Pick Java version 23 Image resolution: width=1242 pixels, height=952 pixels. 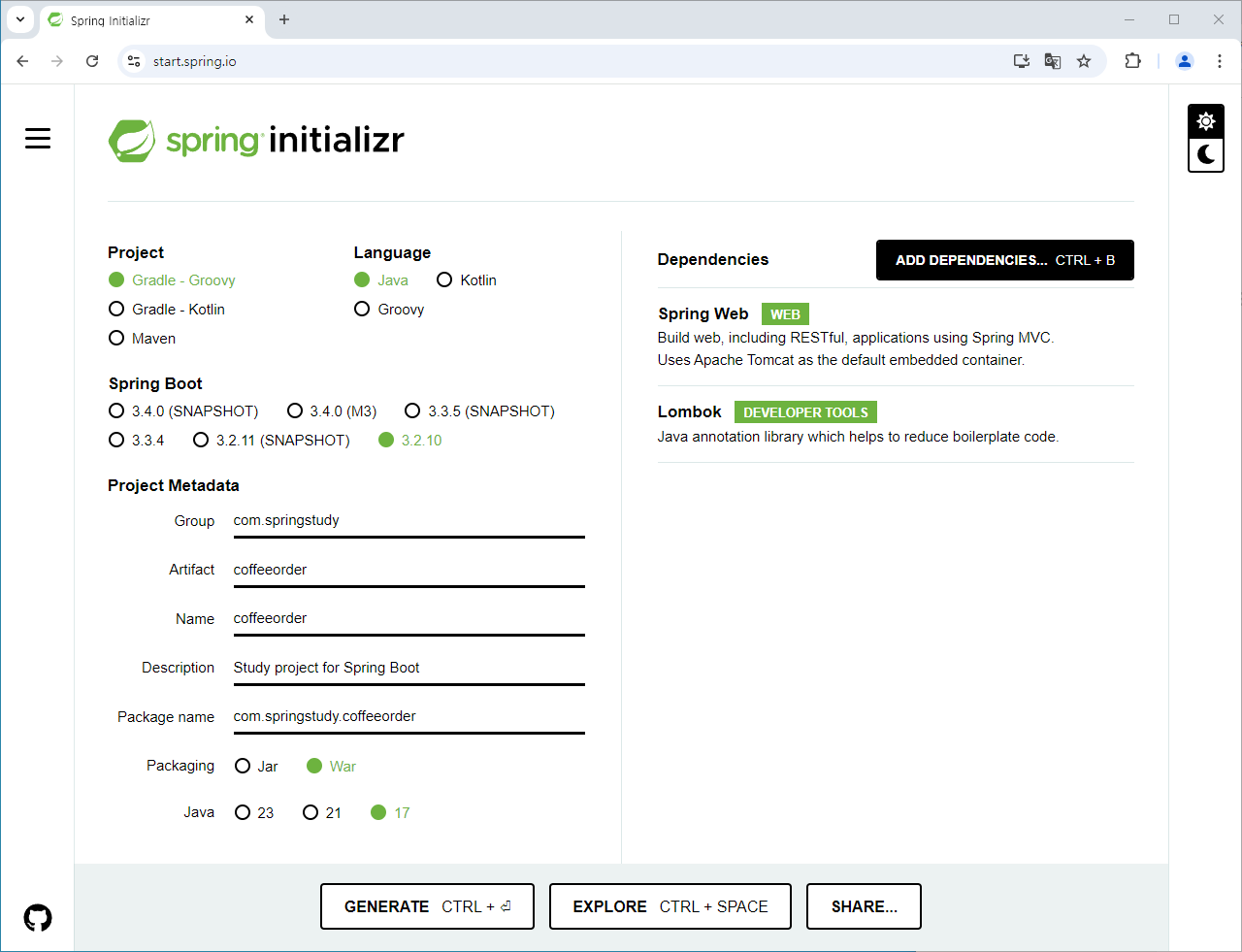pos(254,813)
